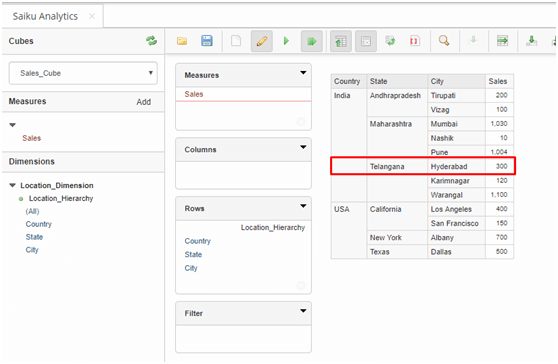Toggle the non-empty grid button
The height and width of the screenshot is (364, 558).
[x=366, y=41]
